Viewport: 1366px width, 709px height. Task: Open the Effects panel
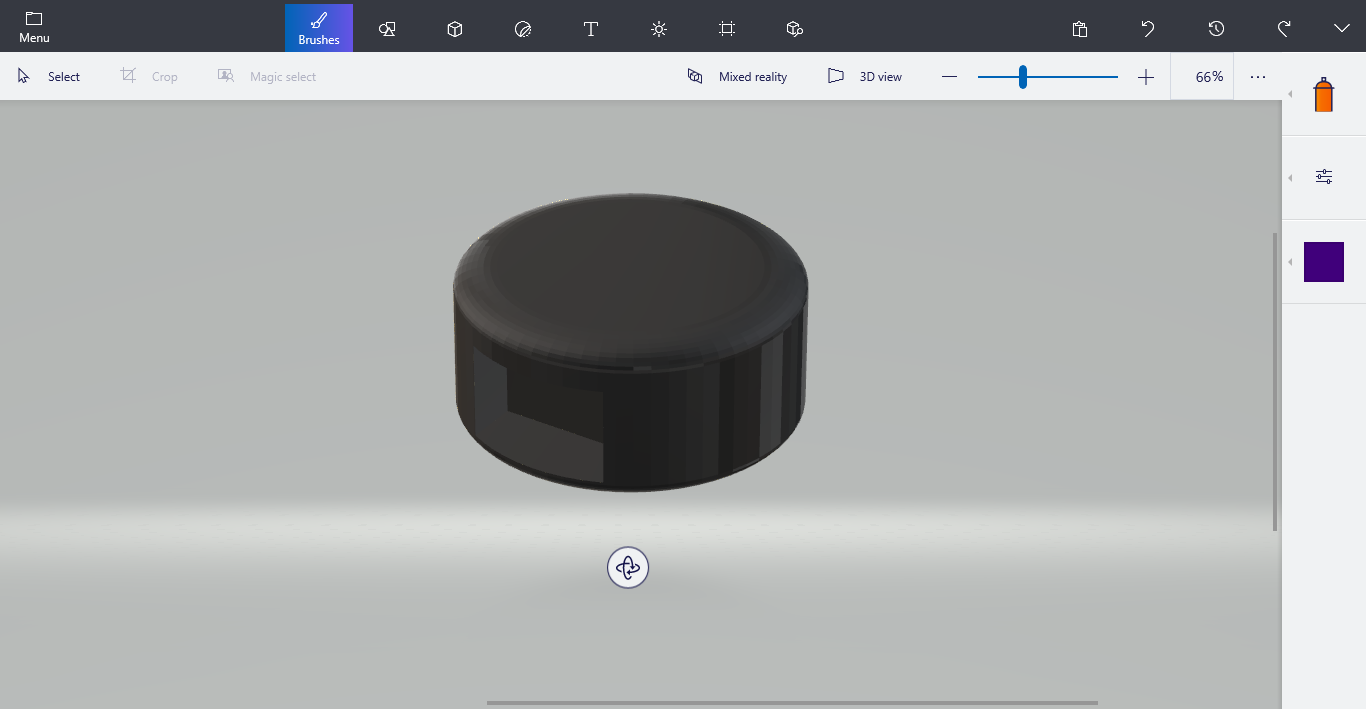(x=659, y=28)
